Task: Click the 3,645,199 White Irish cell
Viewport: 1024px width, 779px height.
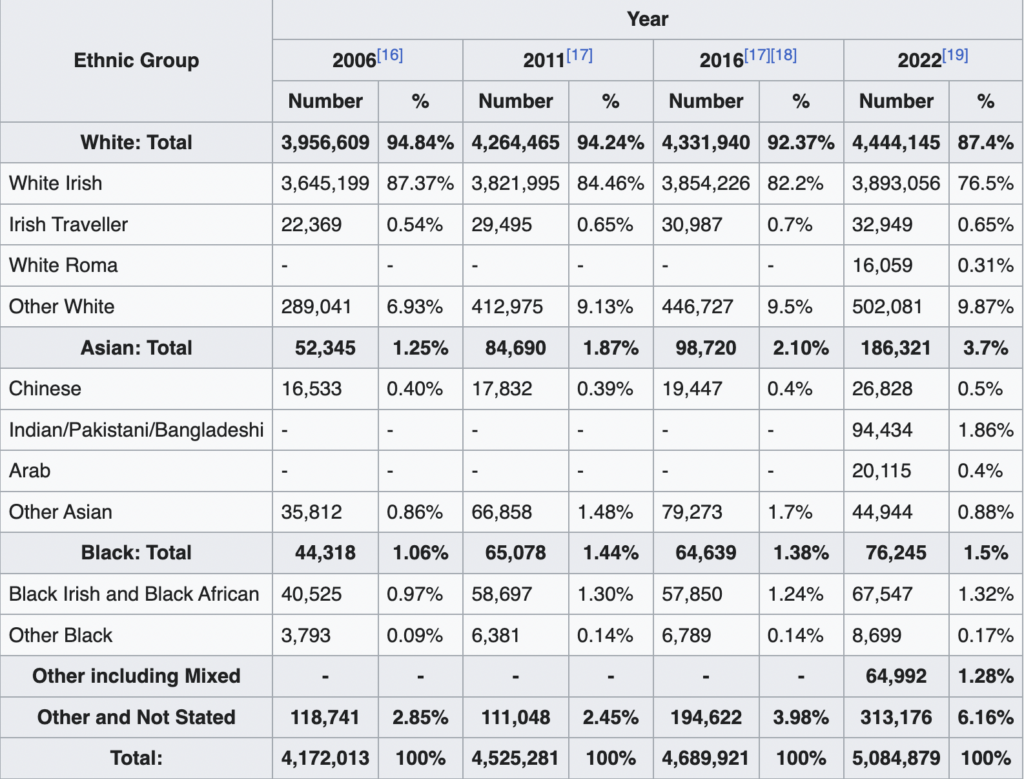Action: (x=325, y=184)
